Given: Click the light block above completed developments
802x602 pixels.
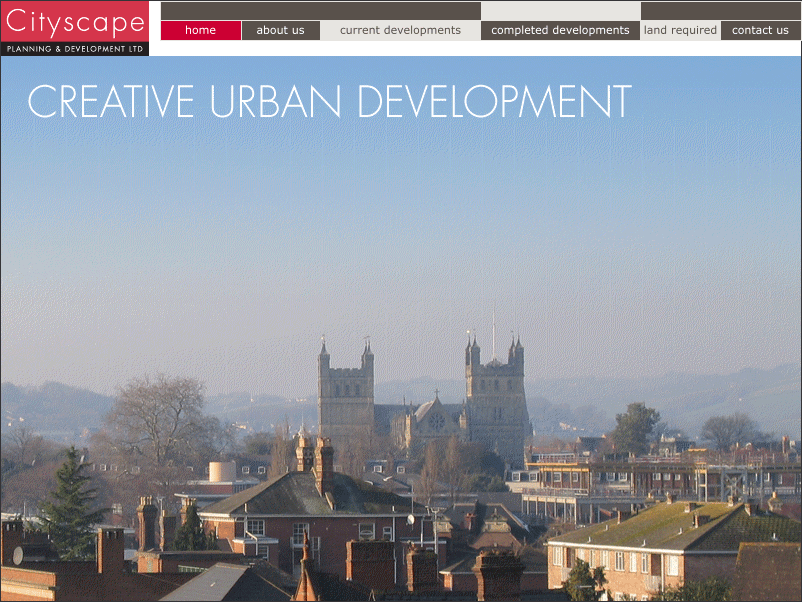Looking at the screenshot, I should (x=560, y=10).
